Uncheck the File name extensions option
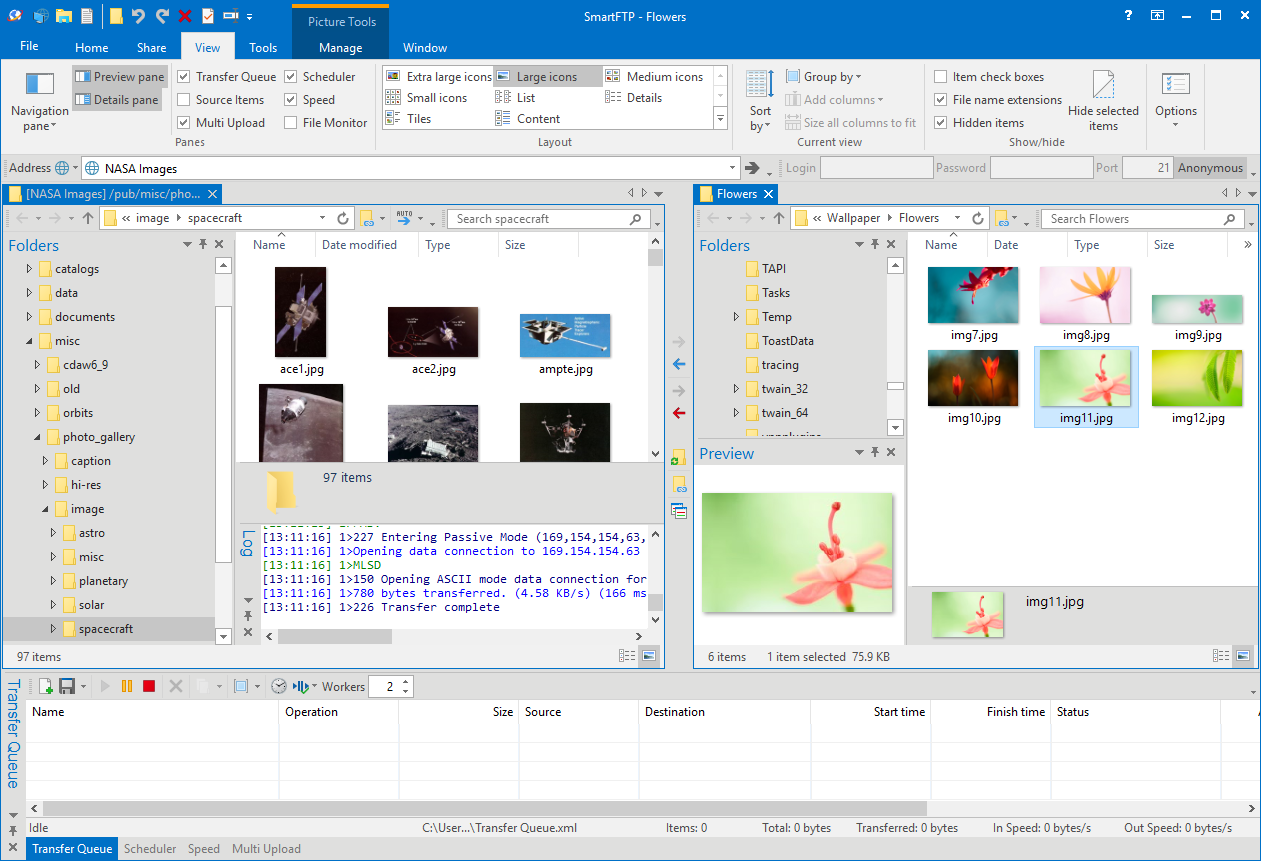The height and width of the screenshot is (861, 1261). coord(941,99)
